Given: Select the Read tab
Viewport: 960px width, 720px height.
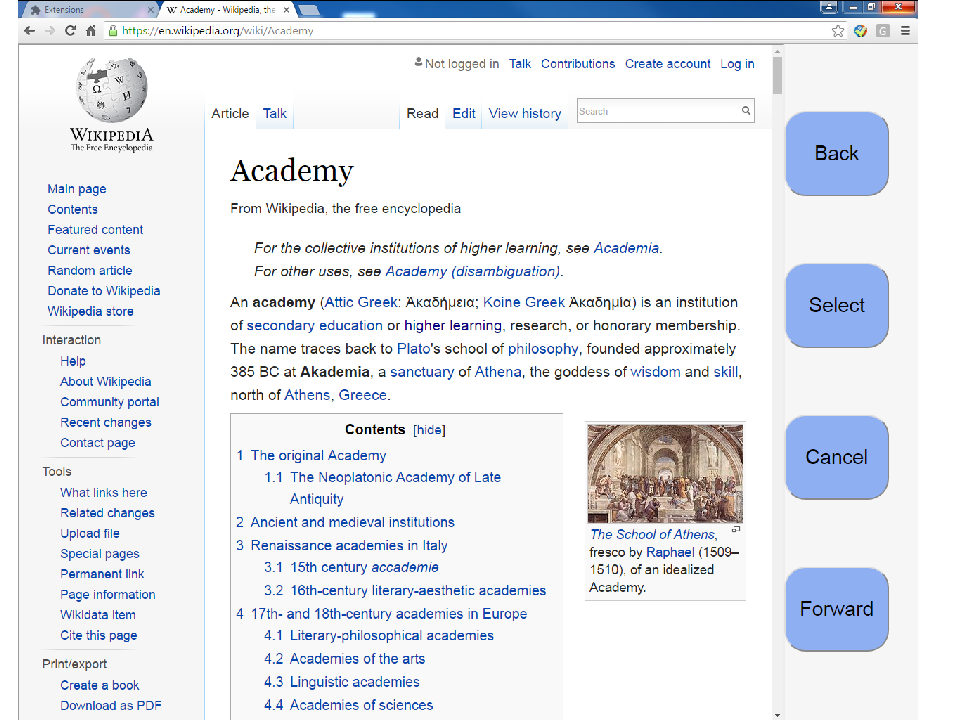Looking at the screenshot, I should [422, 113].
